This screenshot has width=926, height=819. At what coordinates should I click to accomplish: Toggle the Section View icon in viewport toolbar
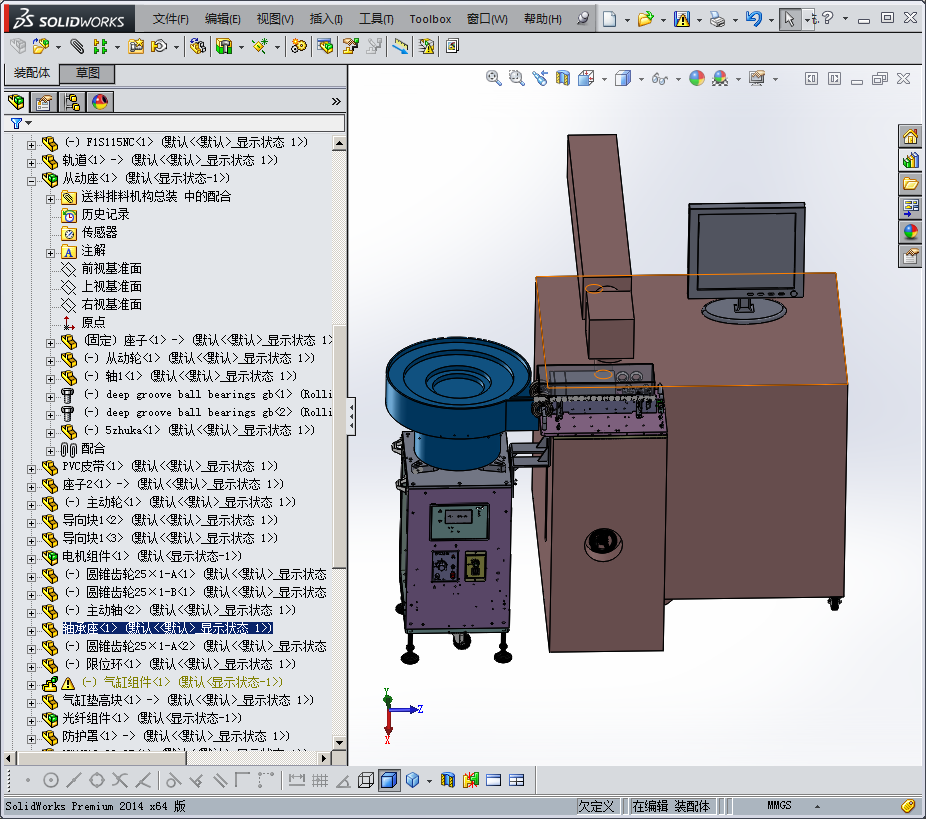[x=563, y=78]
